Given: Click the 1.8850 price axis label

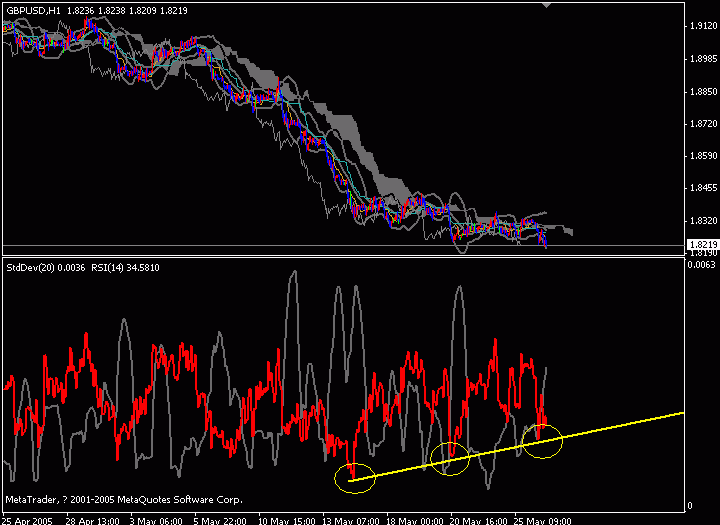Looking at the screenshot, I should [703, 92].
